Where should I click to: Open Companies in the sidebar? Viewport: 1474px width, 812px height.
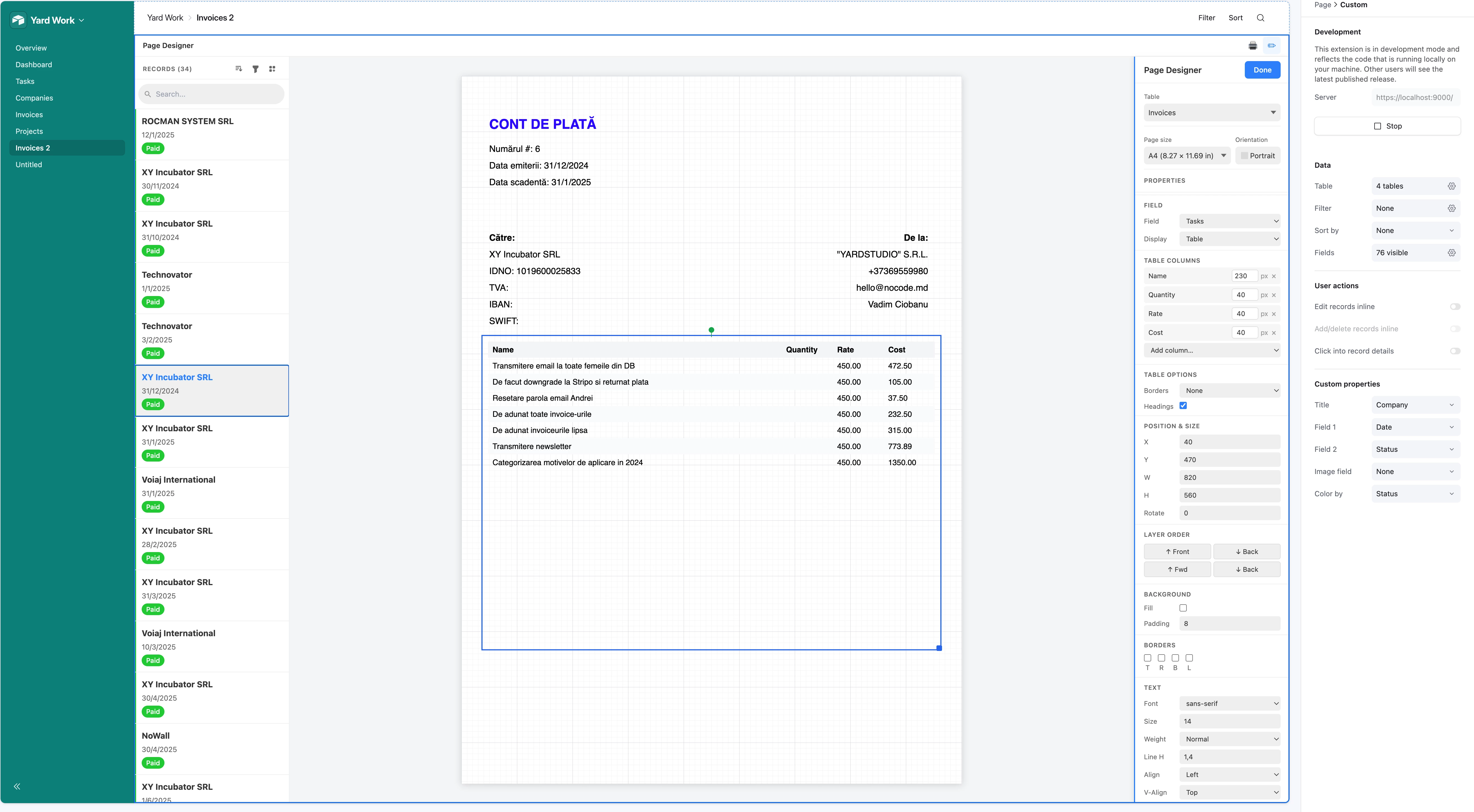pyautogui.click(x=34, y=98)
